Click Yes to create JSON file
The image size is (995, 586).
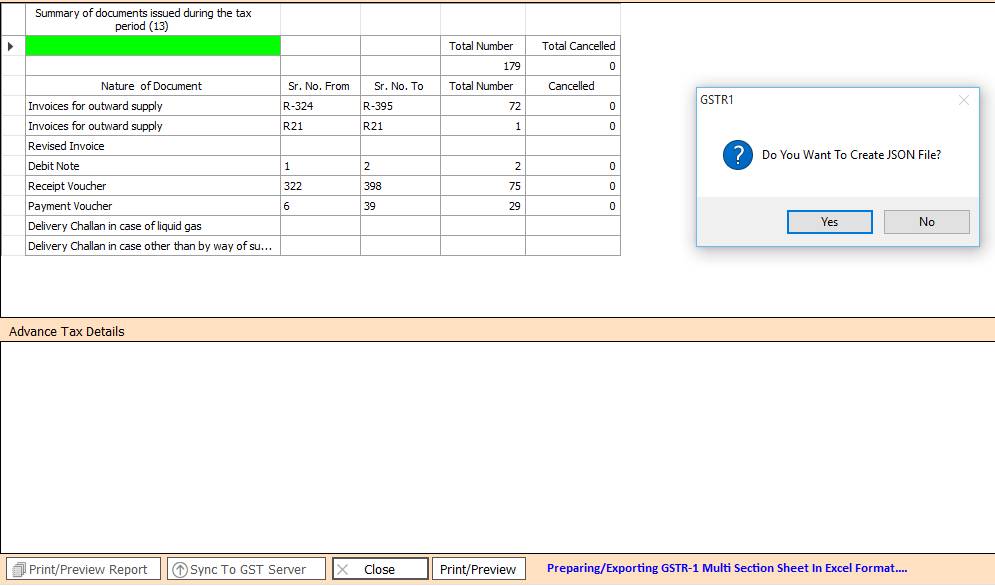click(x=829, y=222)
